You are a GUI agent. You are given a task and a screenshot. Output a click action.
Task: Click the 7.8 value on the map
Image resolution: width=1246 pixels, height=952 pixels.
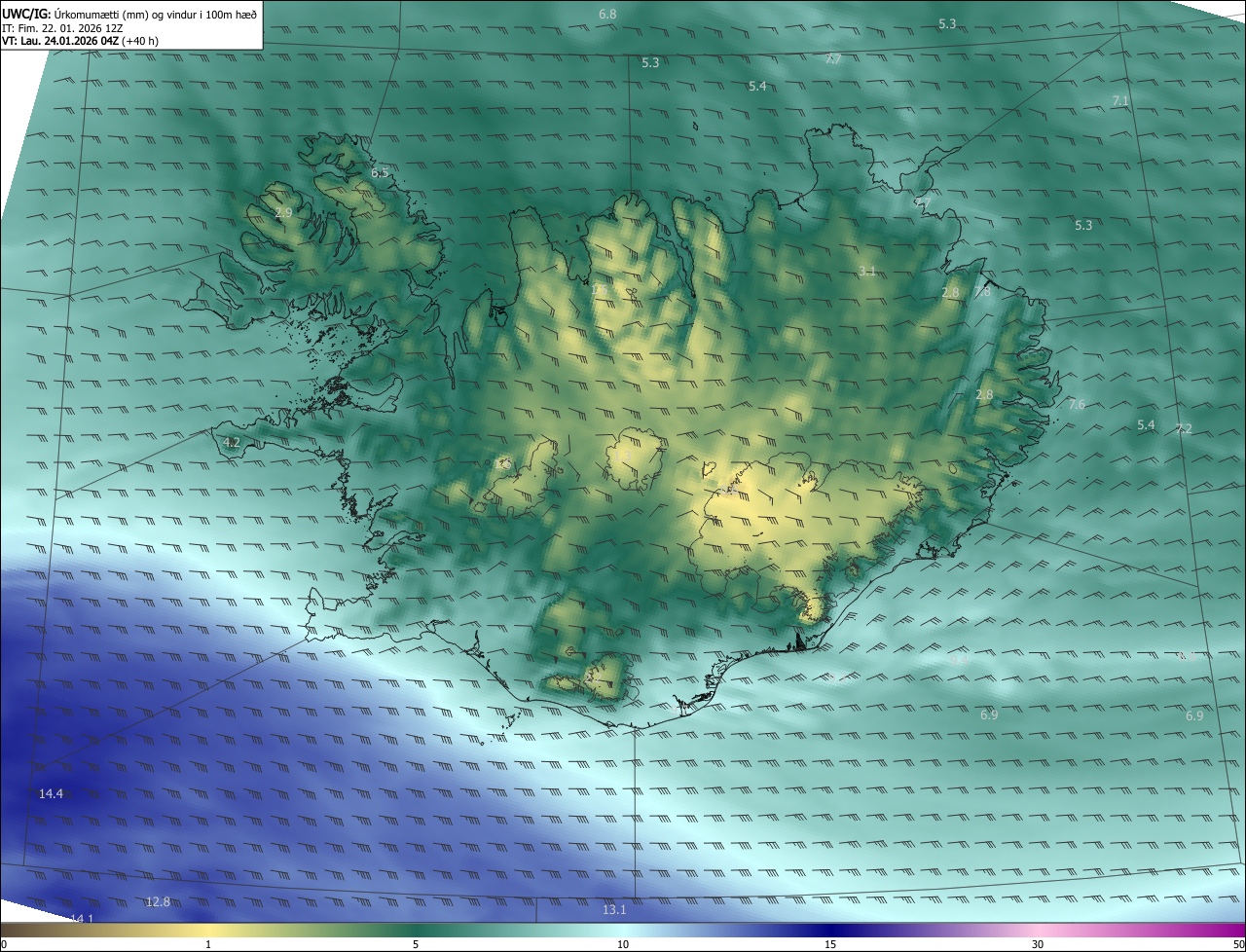click(x=982, y=291)
